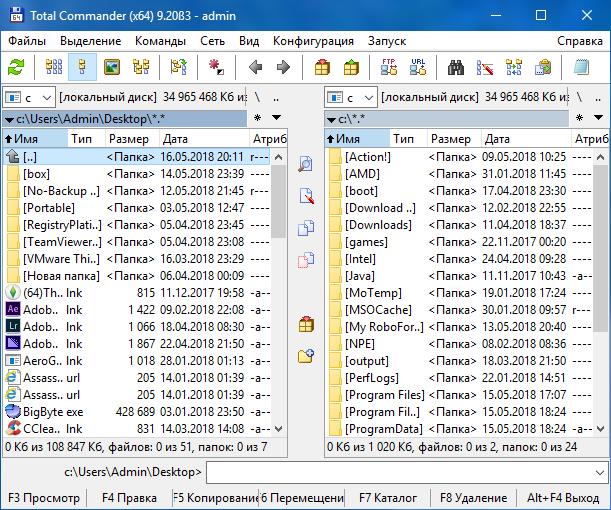Toggle the directory tree view button

coord(141,68)
